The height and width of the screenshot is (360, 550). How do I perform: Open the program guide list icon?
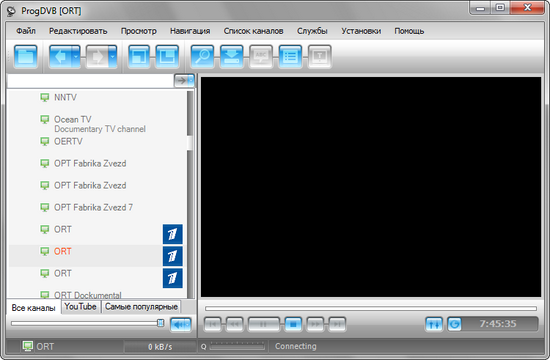290,56
